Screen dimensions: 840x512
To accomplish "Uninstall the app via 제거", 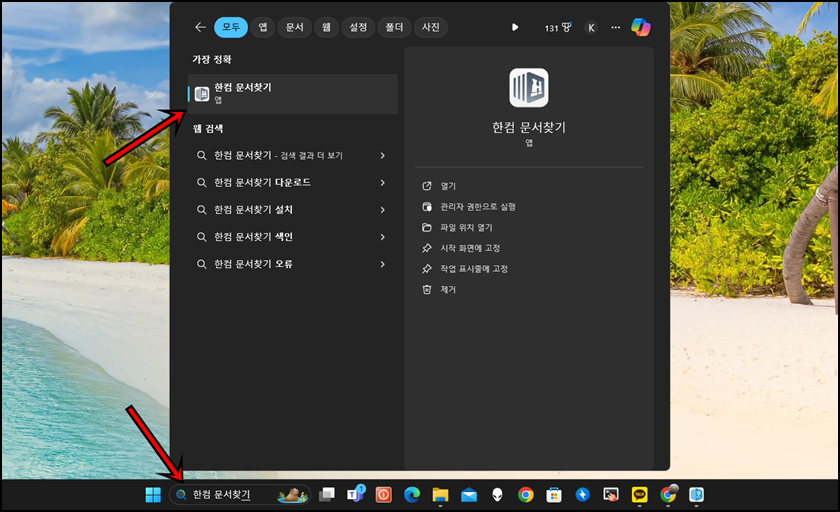I will click(439, 290).
